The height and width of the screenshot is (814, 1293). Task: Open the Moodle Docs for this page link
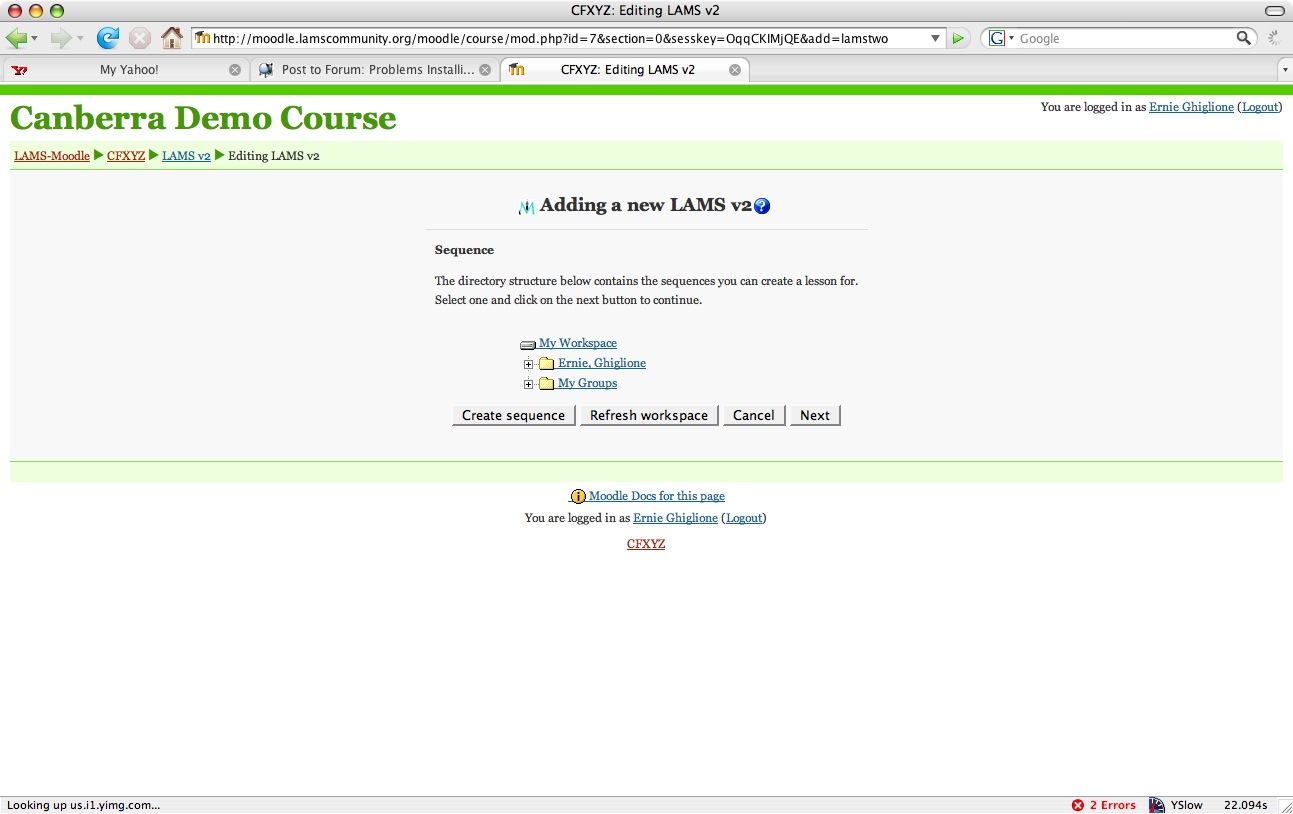(x=656, y=496)
